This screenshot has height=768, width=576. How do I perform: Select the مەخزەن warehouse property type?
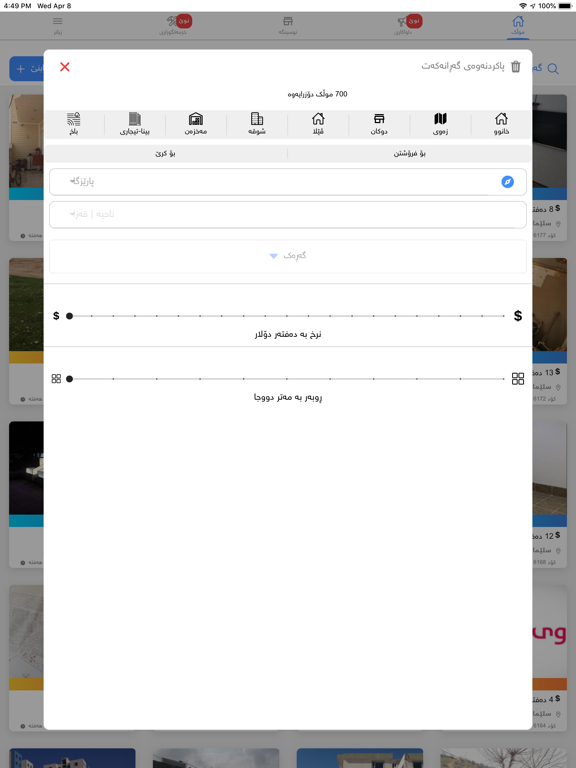pos(196,123)
